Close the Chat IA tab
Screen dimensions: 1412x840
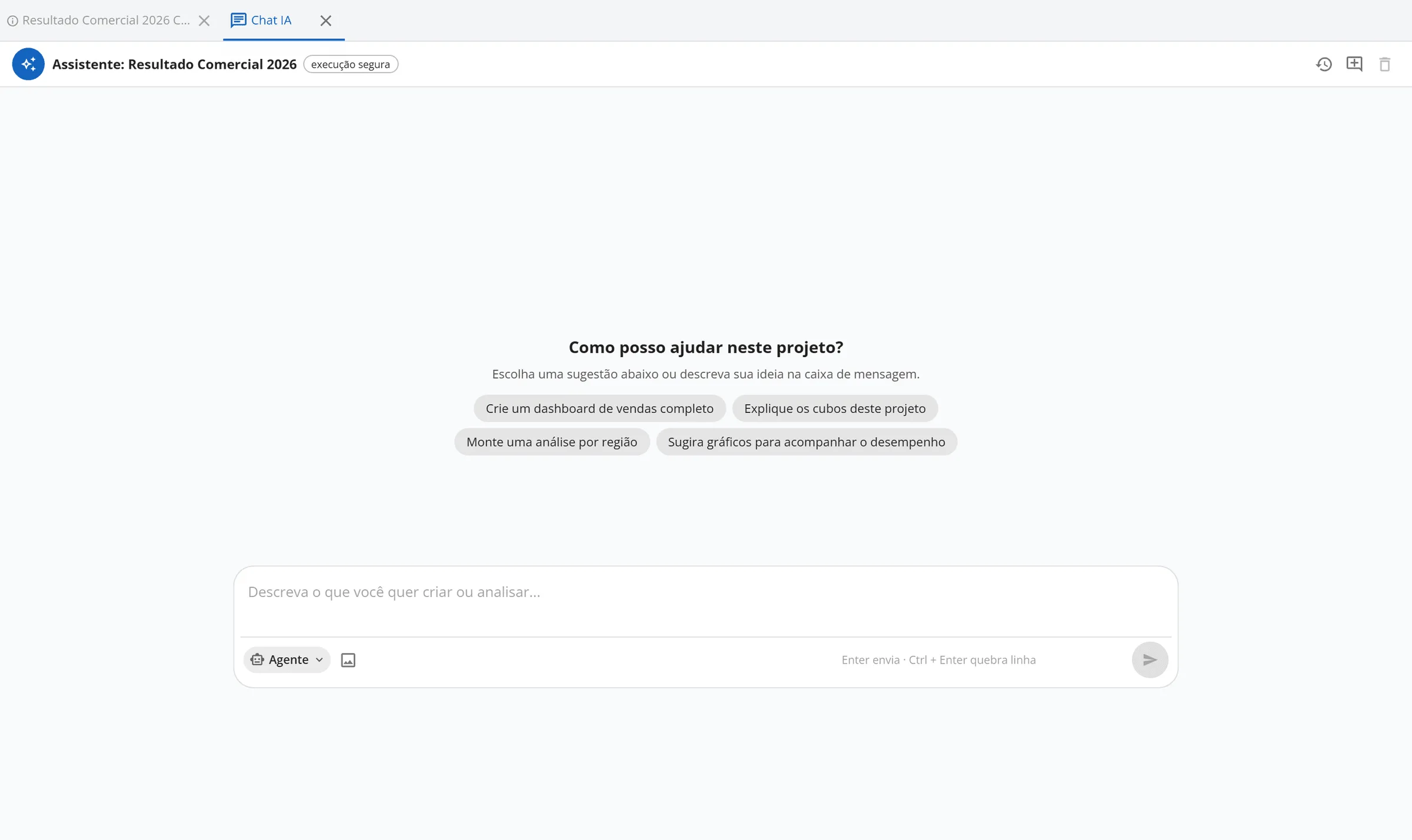[x=326, y=21]
